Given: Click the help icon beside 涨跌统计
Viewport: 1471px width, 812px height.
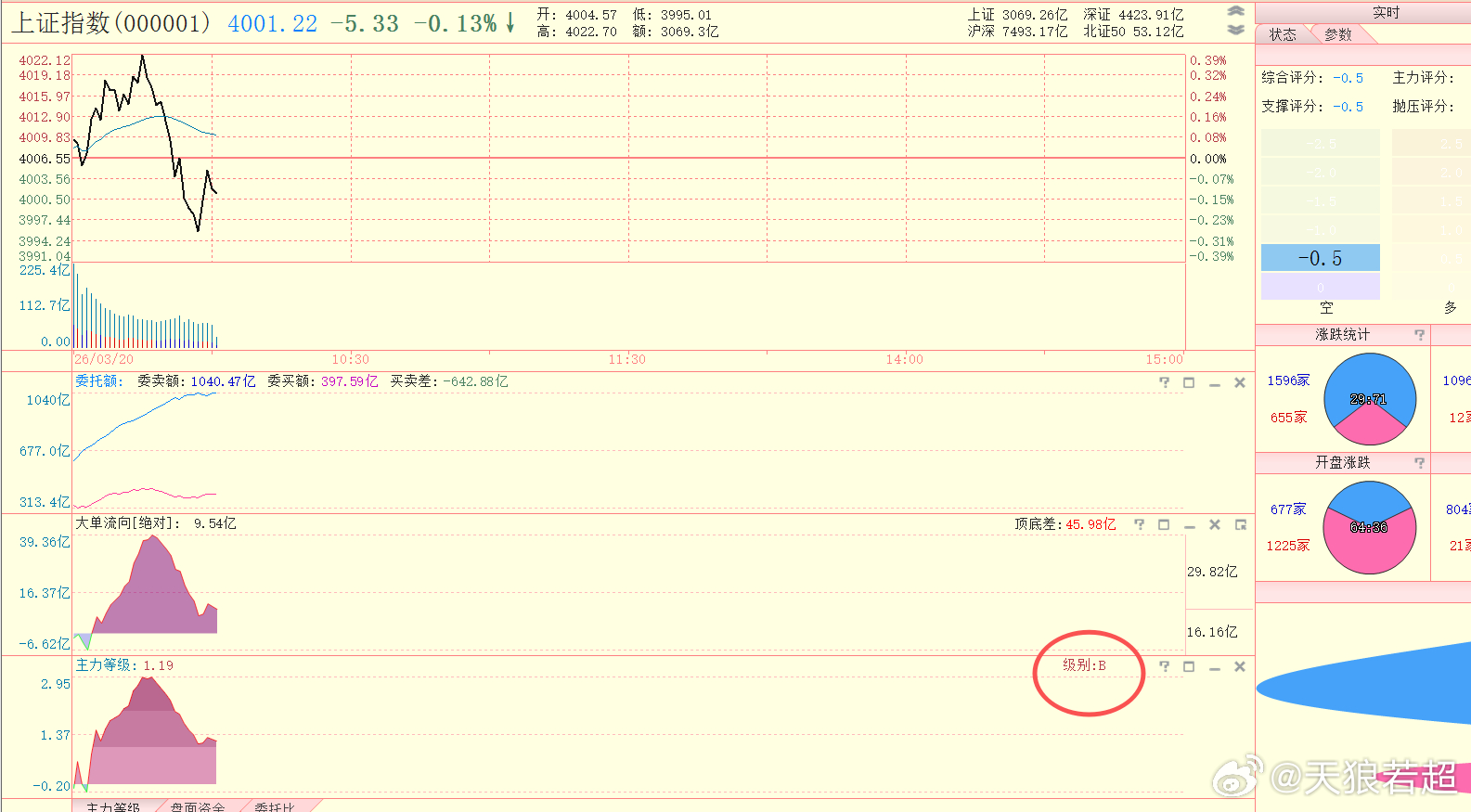Looking at the screenshot, I should 1419,334.
